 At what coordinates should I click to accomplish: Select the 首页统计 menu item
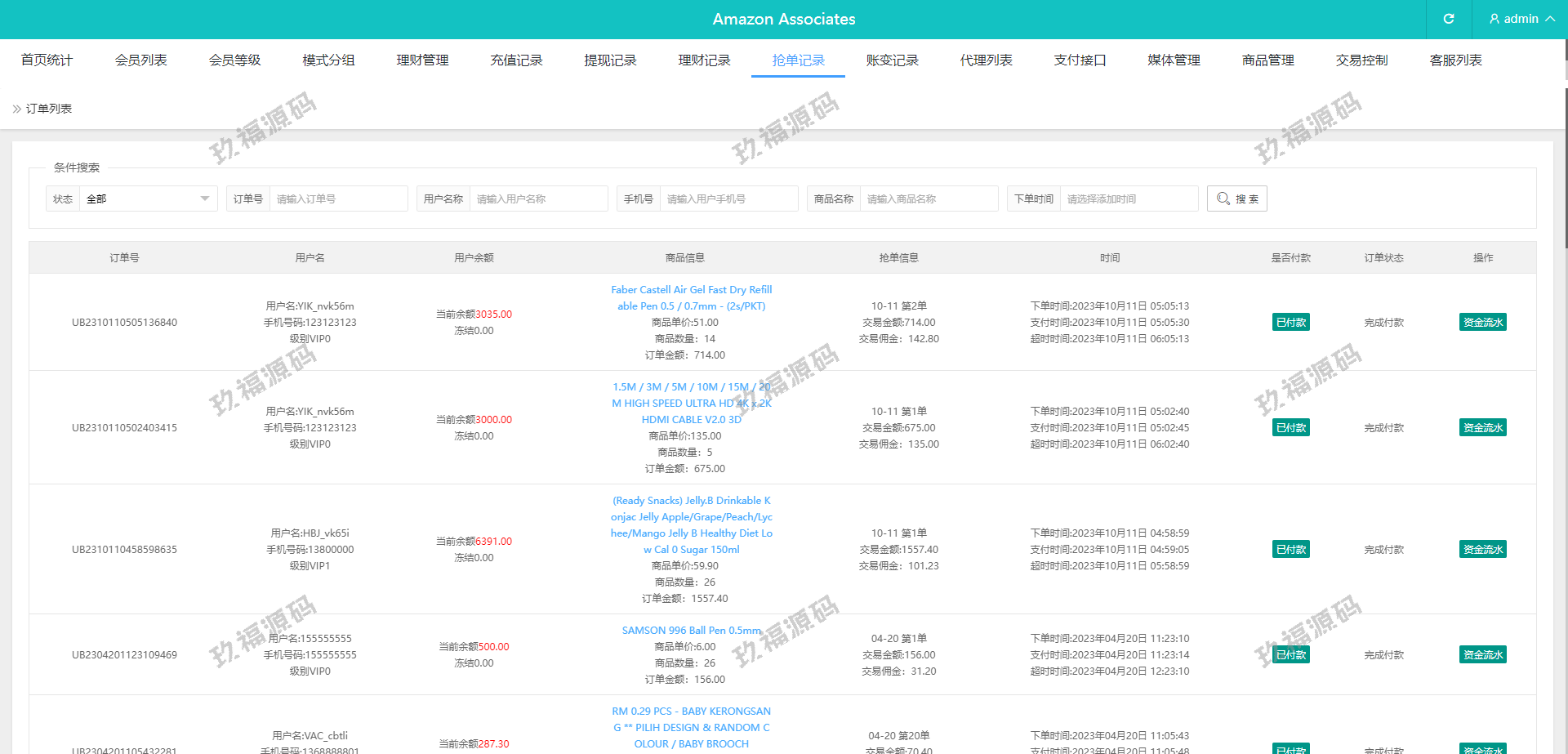[47, 60]
